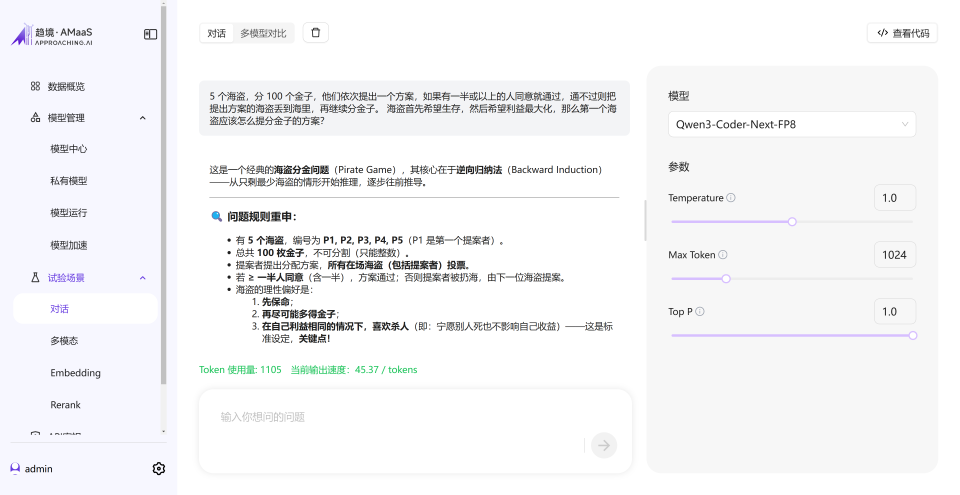Click the admin user avatar icon
Screen dimensions: 960x495
pyautogui.click(x=15, y=468)
